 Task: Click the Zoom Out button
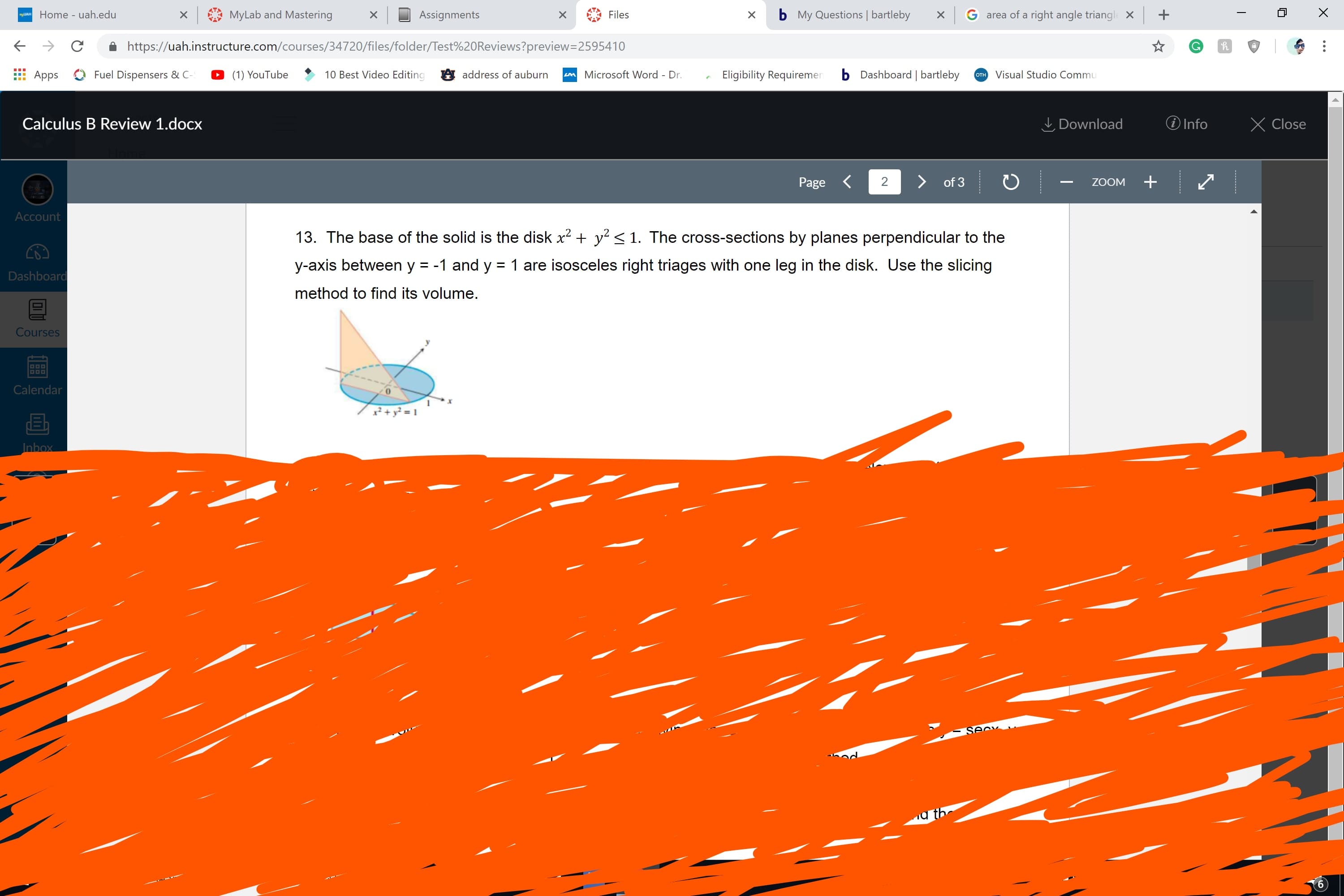point(1065,182)
